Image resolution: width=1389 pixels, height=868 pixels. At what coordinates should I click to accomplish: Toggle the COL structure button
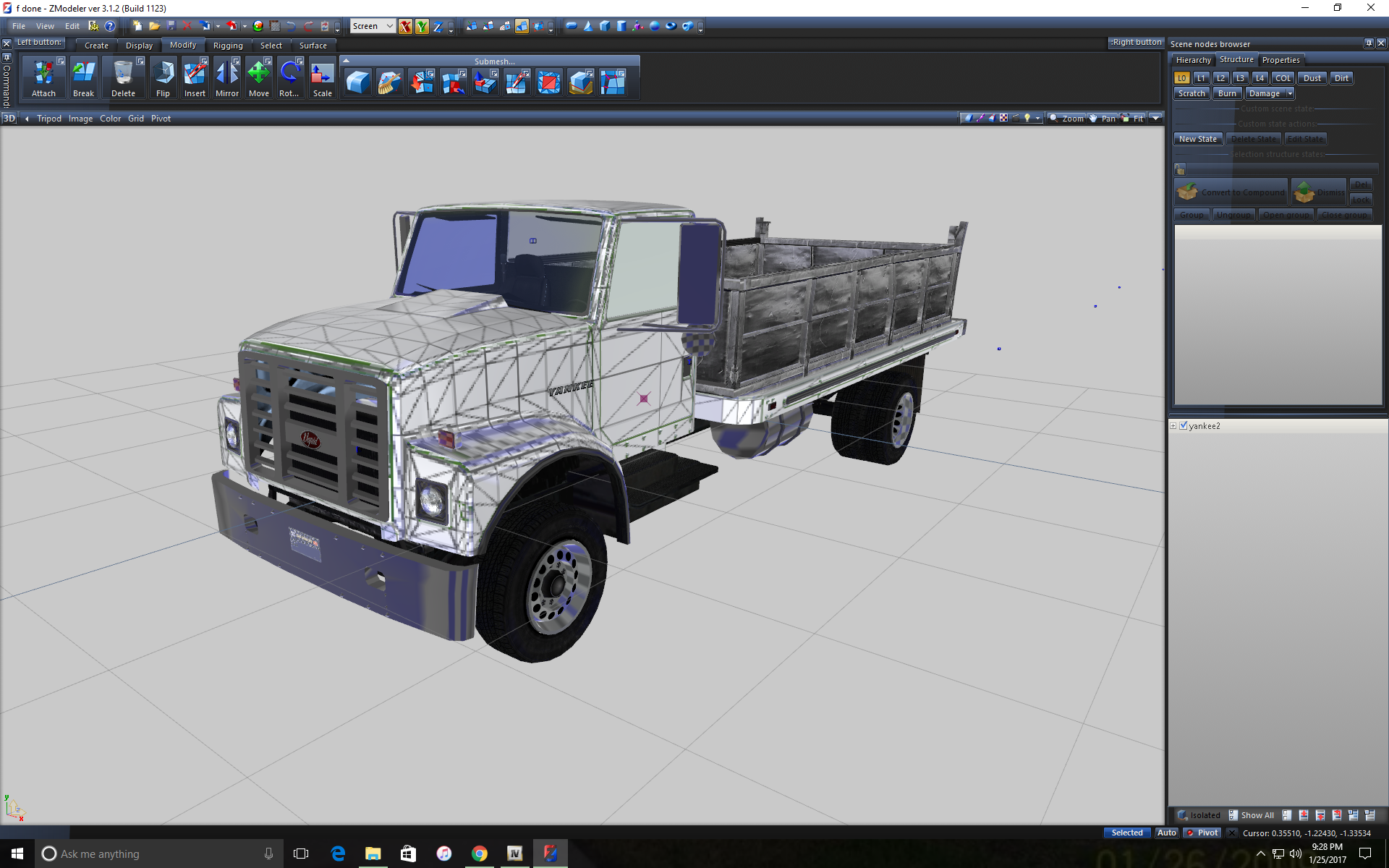(x=1283, y=78)
